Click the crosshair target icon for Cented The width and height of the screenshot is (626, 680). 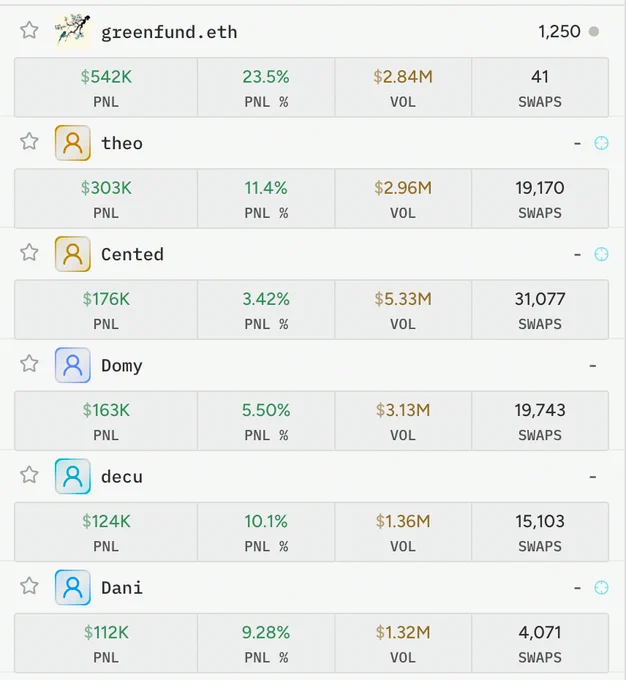(x=601, y=254)
